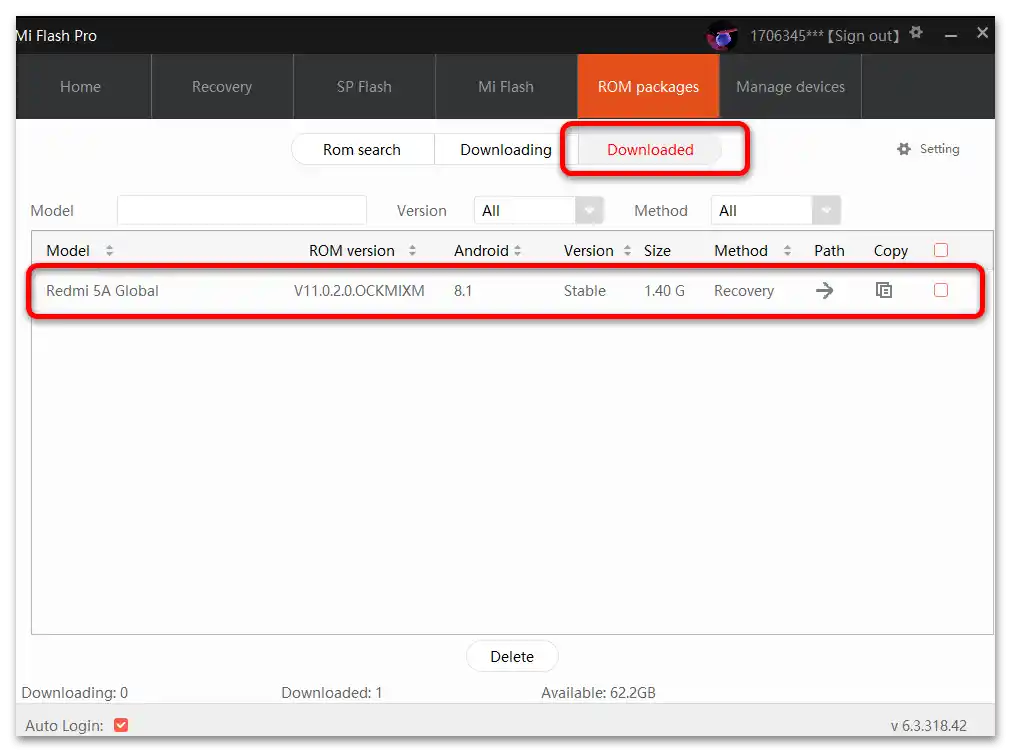Viewport: 1011px width, 752px height.
Task: Go to the Mi Flash tab
Action: tap(506, 86)
